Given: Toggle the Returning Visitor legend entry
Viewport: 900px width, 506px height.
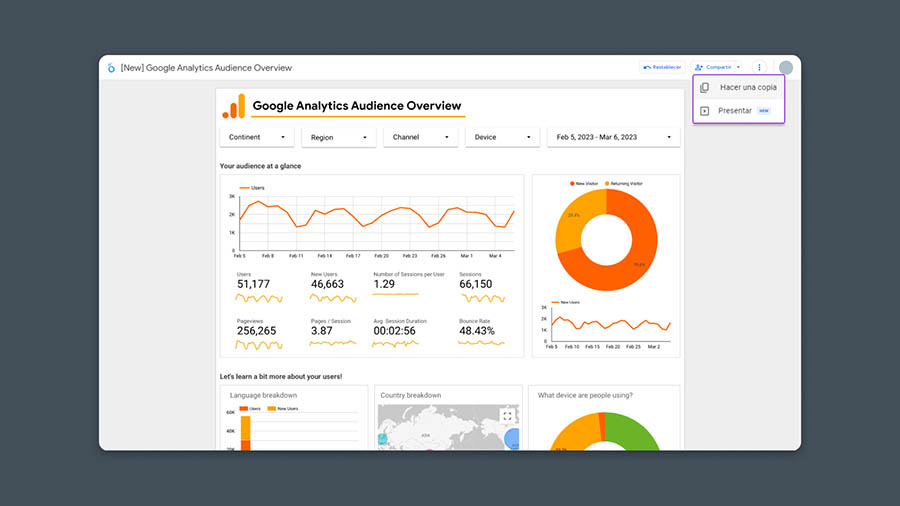Looking at the screenshot, I should pos(624,184).
